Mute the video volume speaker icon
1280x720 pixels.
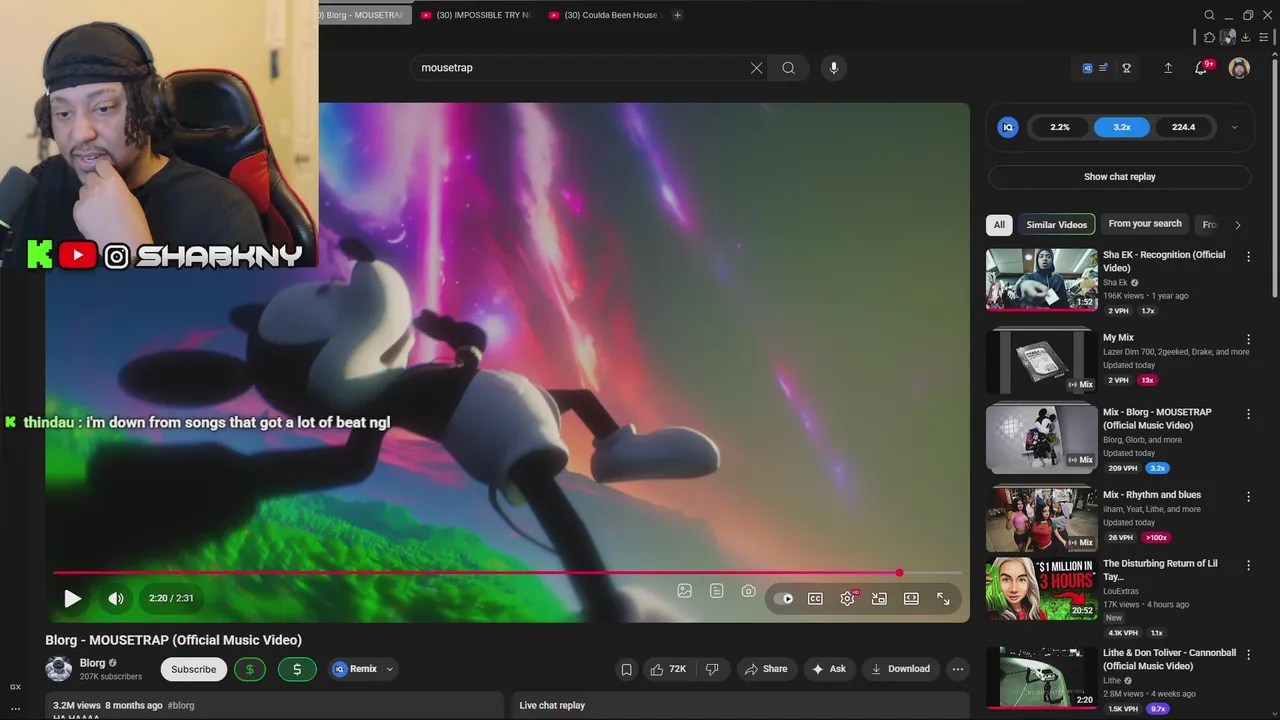116,598
